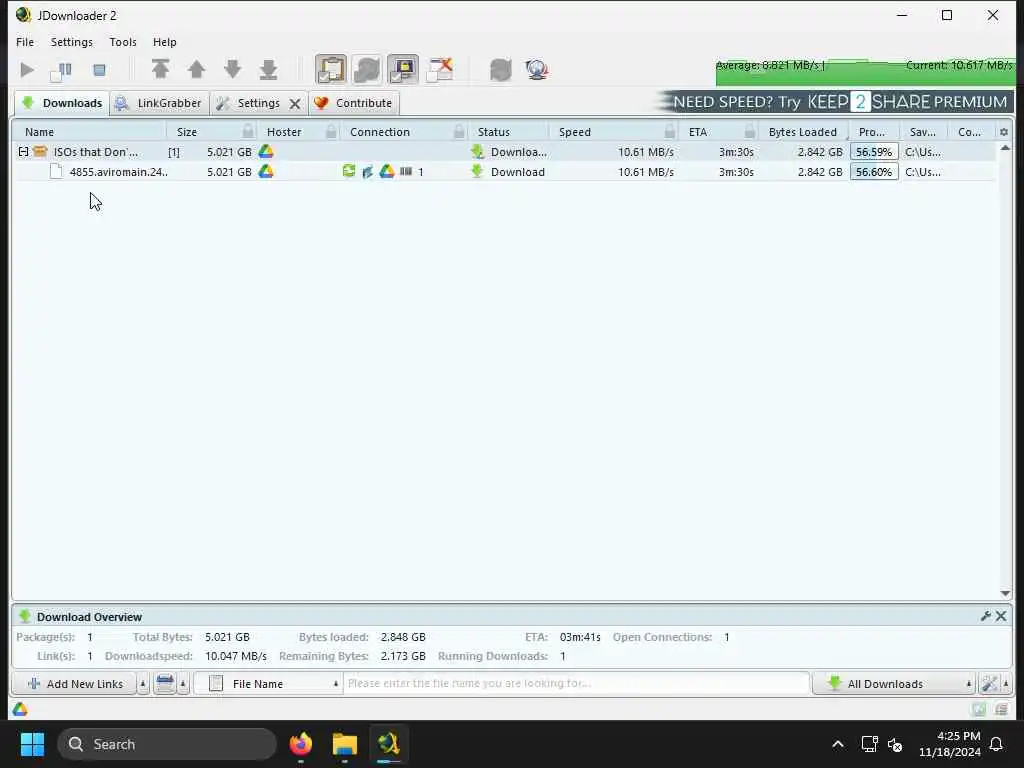Image resolution: width=1024 pixels, height=768 pixels.
Task: Toggle the lock on the Hoster column
Action: [331, 131]
